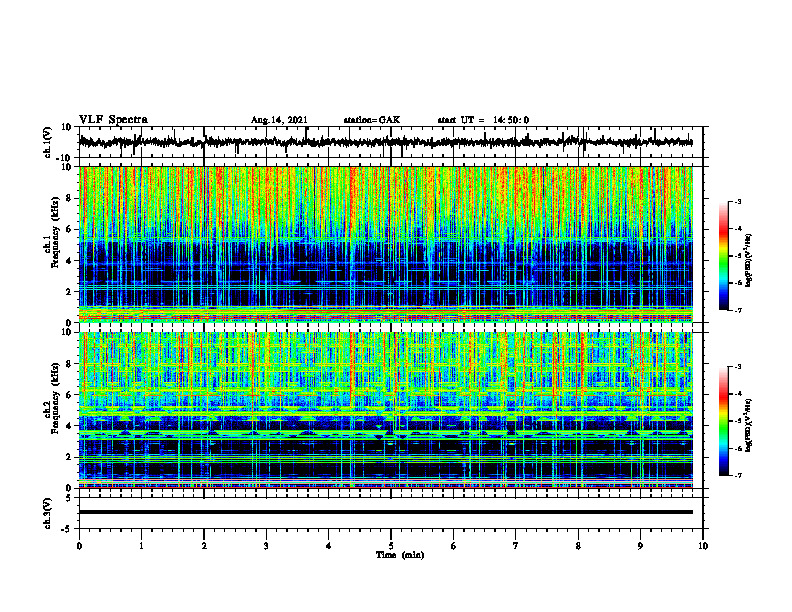Click the "-7" label on the ch.1 color bar
This screenshot has width=792, height=612.
[x=738, y=310]
